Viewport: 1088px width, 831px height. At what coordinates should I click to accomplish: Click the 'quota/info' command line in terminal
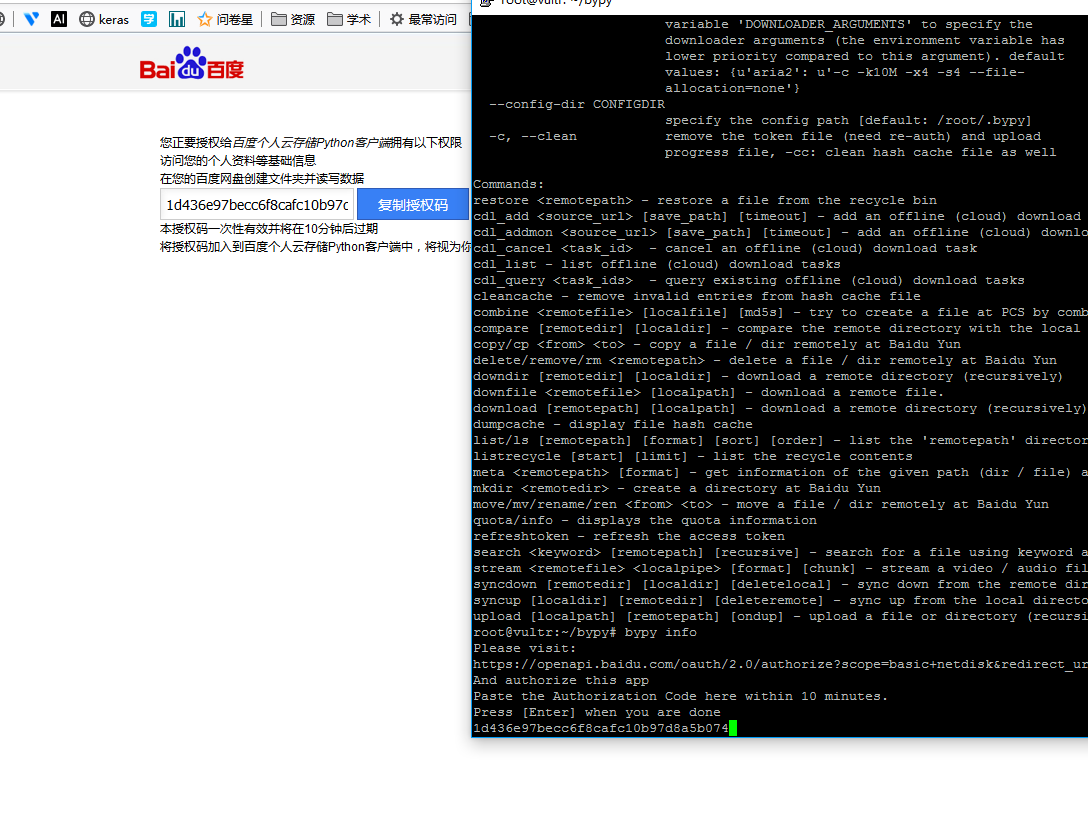pos(645,520)
